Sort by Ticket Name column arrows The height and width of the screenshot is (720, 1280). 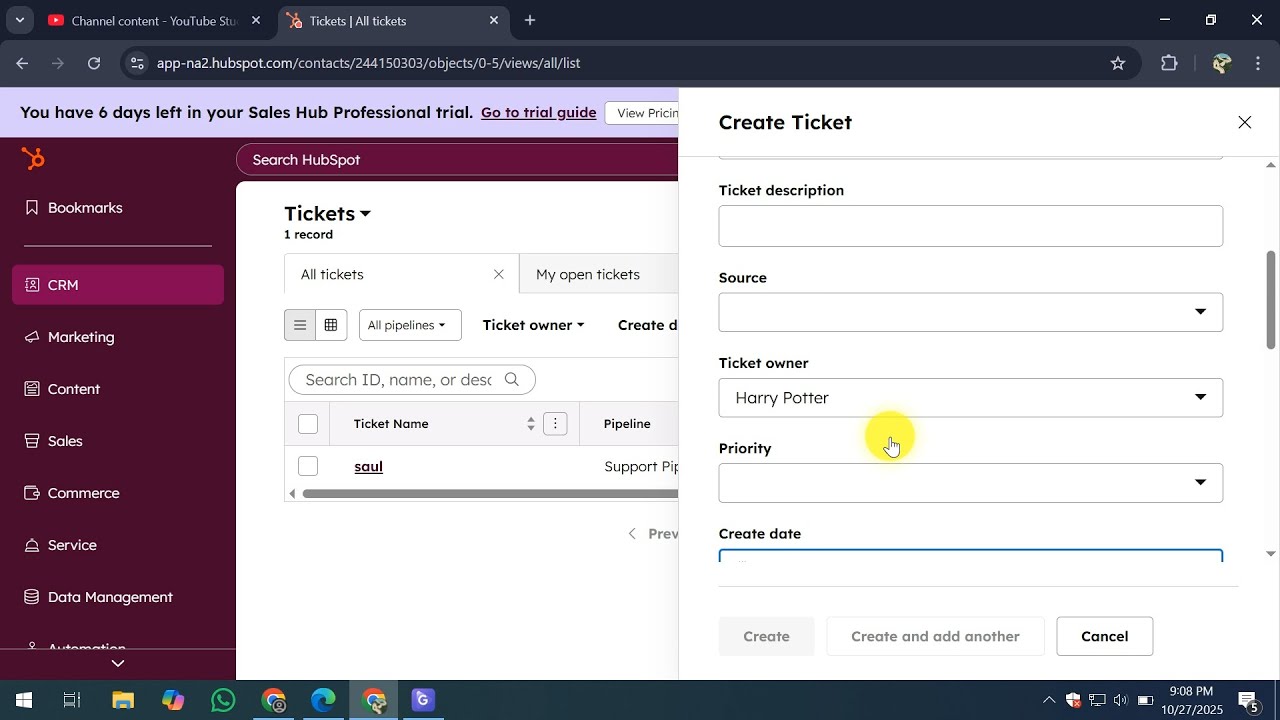531,424
